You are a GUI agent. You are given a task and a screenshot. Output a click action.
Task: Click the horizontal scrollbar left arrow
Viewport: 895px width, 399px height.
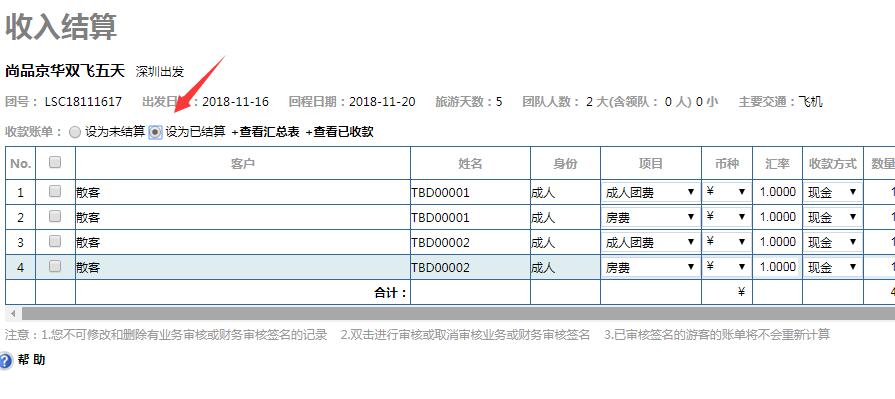[x=13, y=313]
